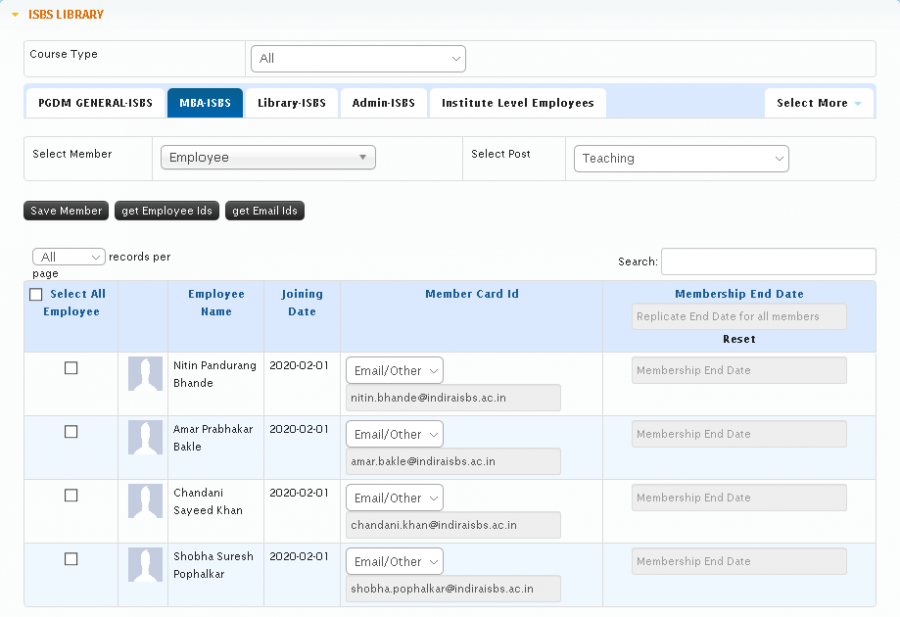Click Replicate End Date for all members field
Image resolution: width=900 pixels, height=617 pixels.
click(739, 316)
